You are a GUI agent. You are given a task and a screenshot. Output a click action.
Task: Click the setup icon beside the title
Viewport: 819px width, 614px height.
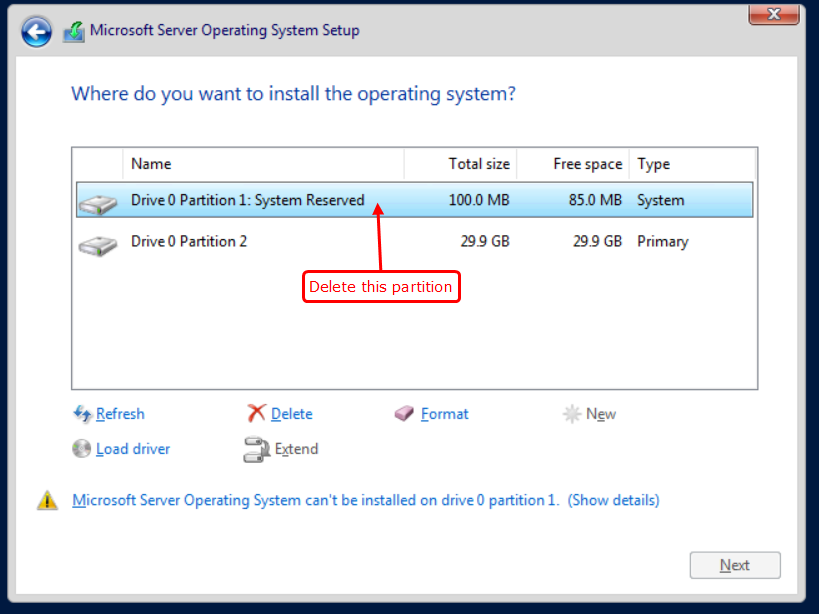[x=74, y=32]
